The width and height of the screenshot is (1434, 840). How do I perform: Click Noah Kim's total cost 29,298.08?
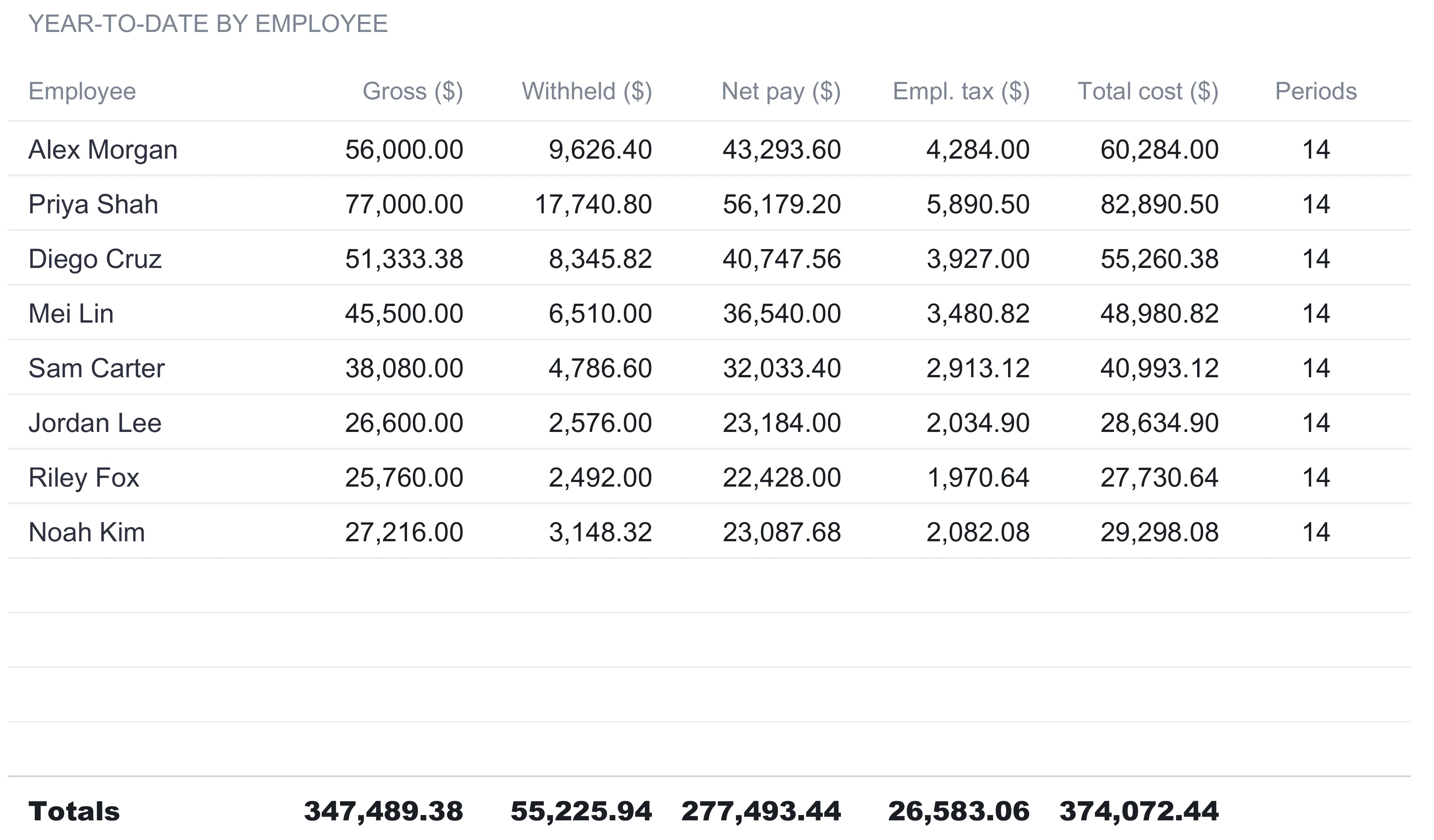pyautogui.click(x=1160, y=532)
